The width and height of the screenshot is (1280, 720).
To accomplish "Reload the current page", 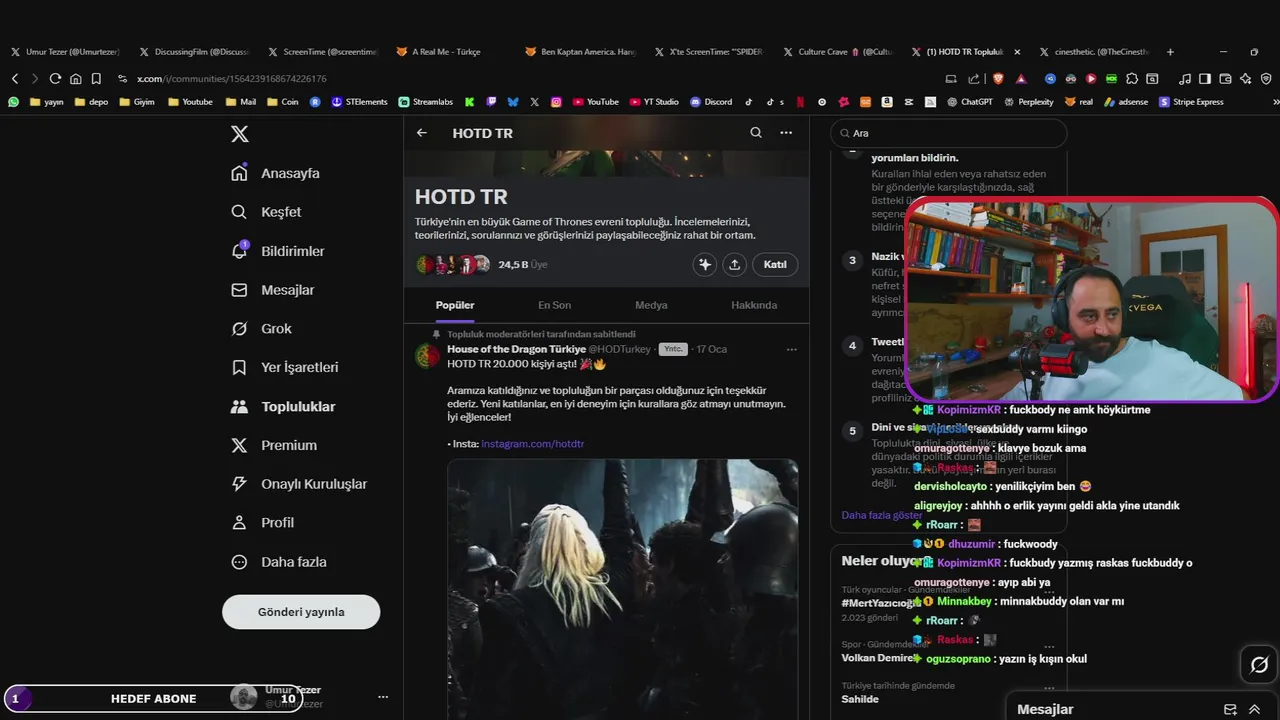I will tap(55, 78).
